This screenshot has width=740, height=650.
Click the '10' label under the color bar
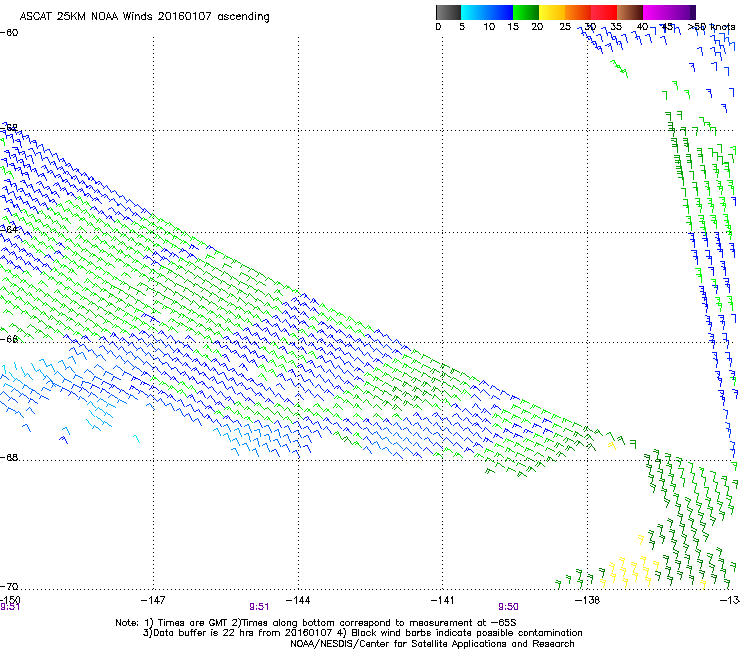click(x=489, y=27)
